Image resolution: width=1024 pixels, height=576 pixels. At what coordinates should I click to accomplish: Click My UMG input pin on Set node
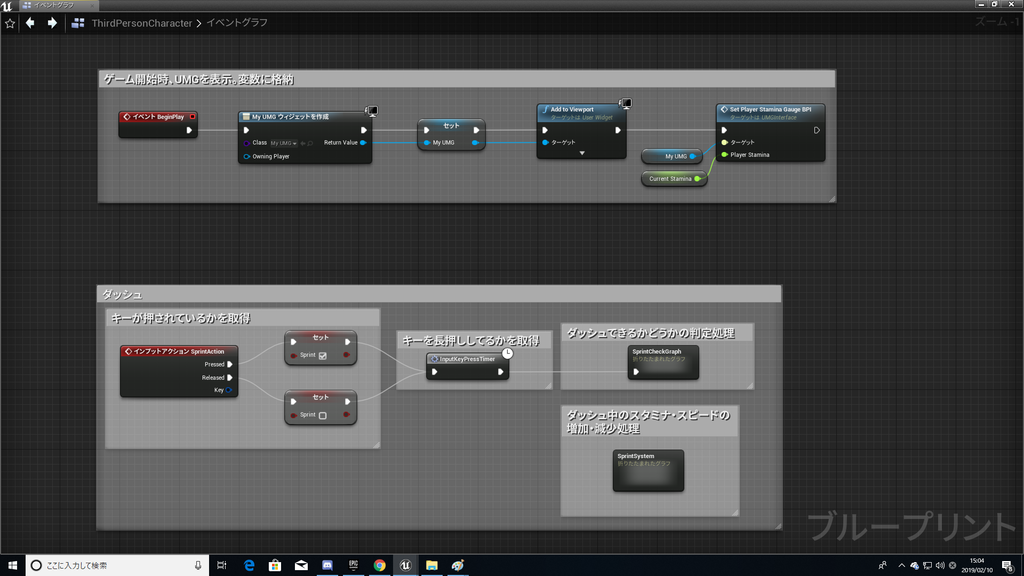426,142
